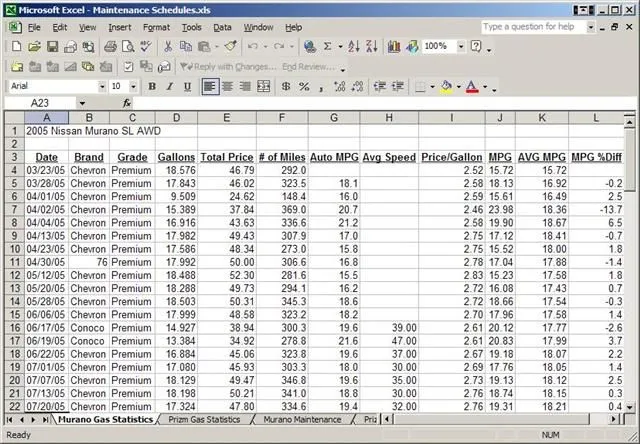The width and height of the screenshot is (640, 444).
Task: Print the sheet using the printer icon
Action: click(x=110, y=47)
